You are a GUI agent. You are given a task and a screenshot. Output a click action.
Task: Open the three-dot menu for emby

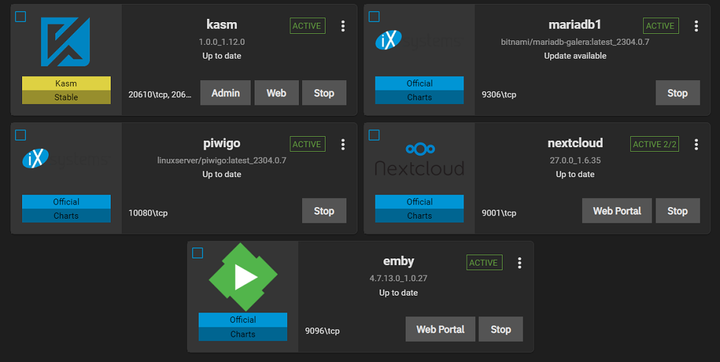click(x=519, y=263)
